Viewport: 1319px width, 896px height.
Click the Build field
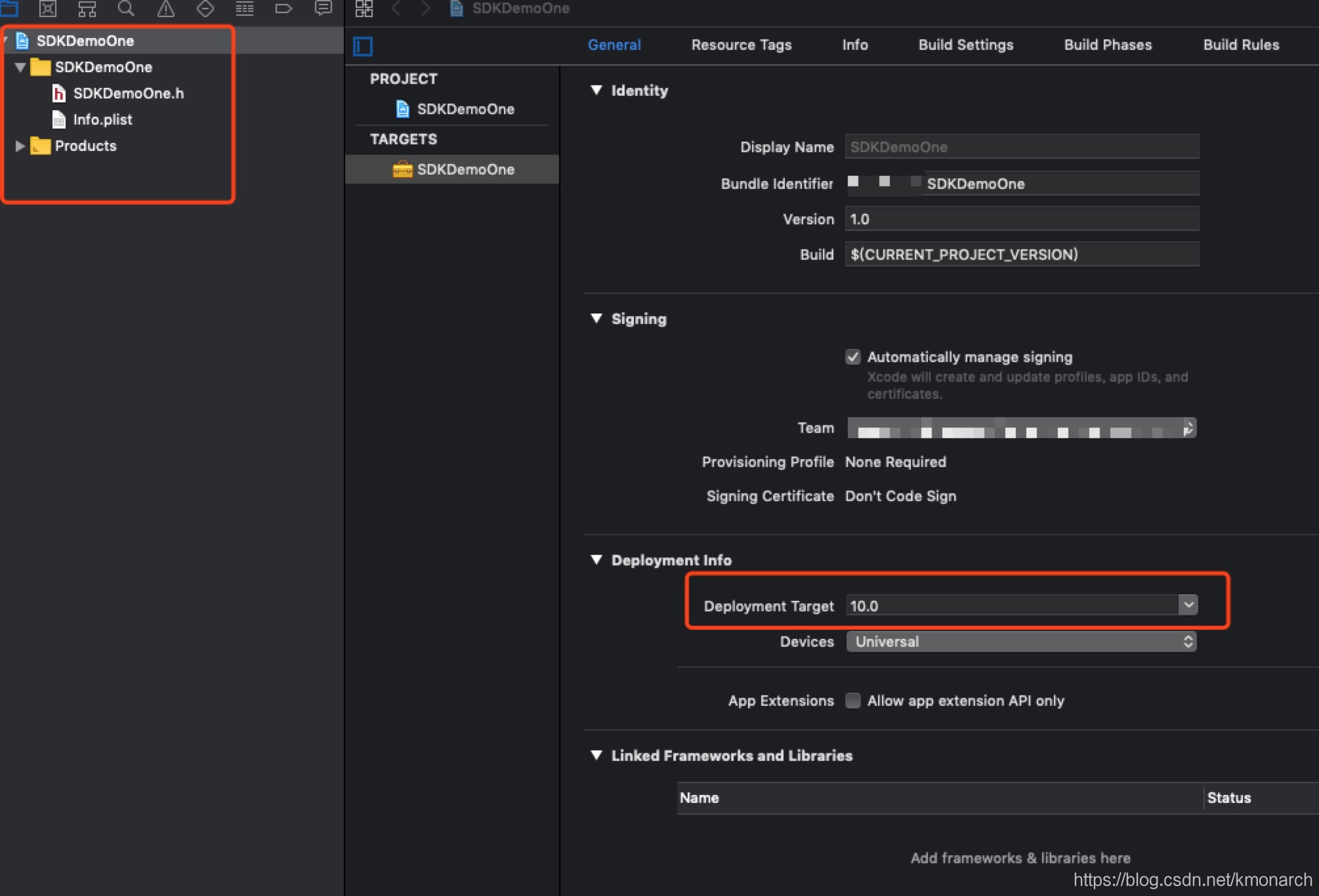click(1022, 255)
